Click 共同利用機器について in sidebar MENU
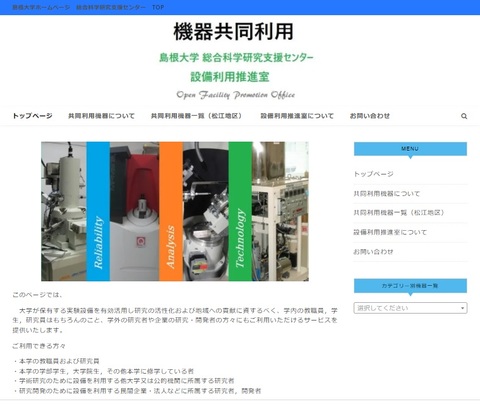Image resolution: width=480 pixels, height=404 pixels. (387, 193)
